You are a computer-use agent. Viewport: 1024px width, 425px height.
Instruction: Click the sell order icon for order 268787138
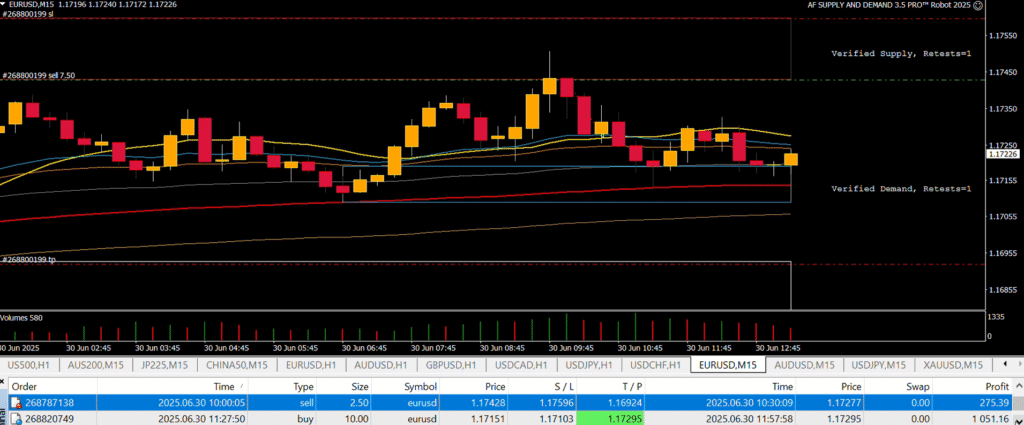17,401
